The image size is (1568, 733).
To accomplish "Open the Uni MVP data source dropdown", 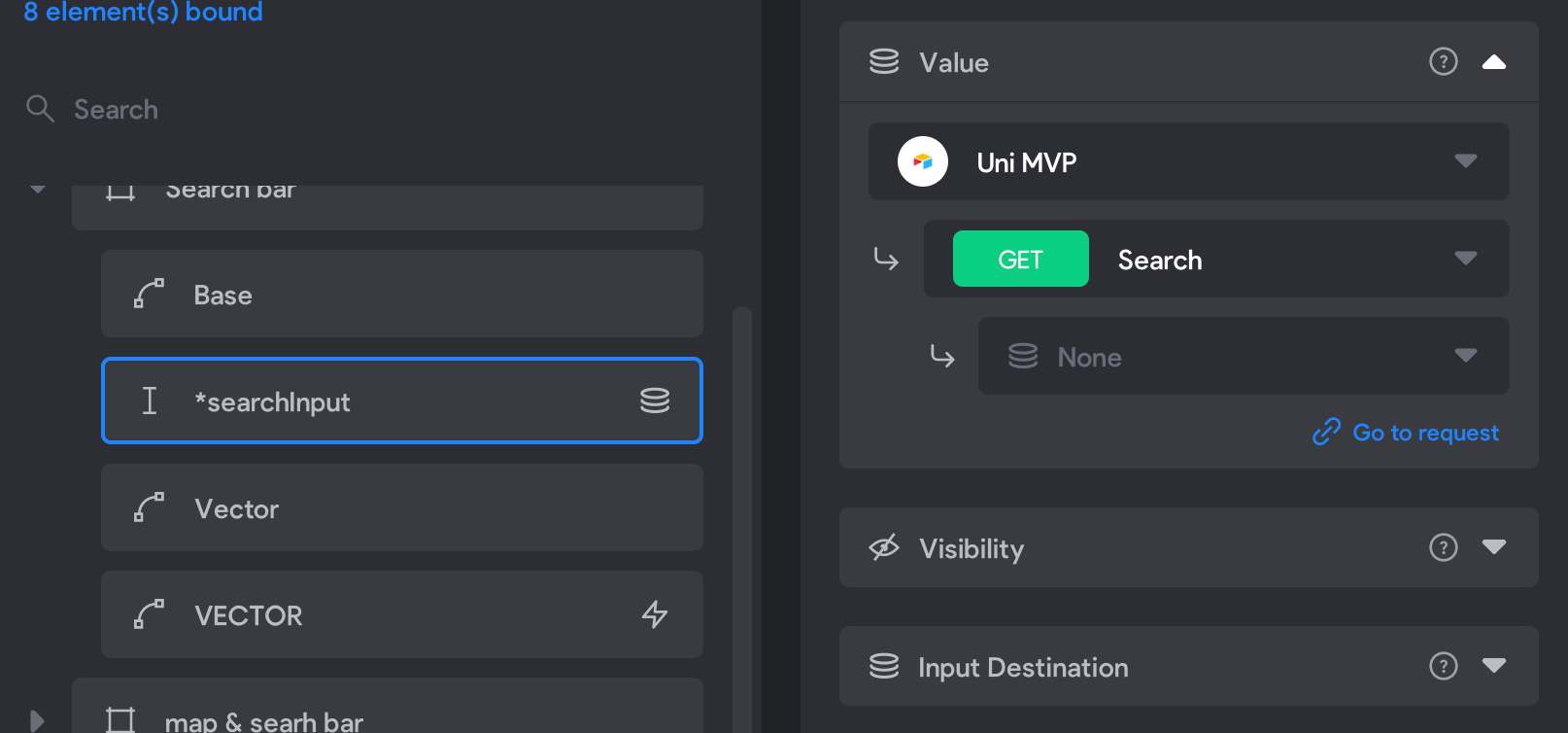I will pyautogui.click(x=1189, y=161).
